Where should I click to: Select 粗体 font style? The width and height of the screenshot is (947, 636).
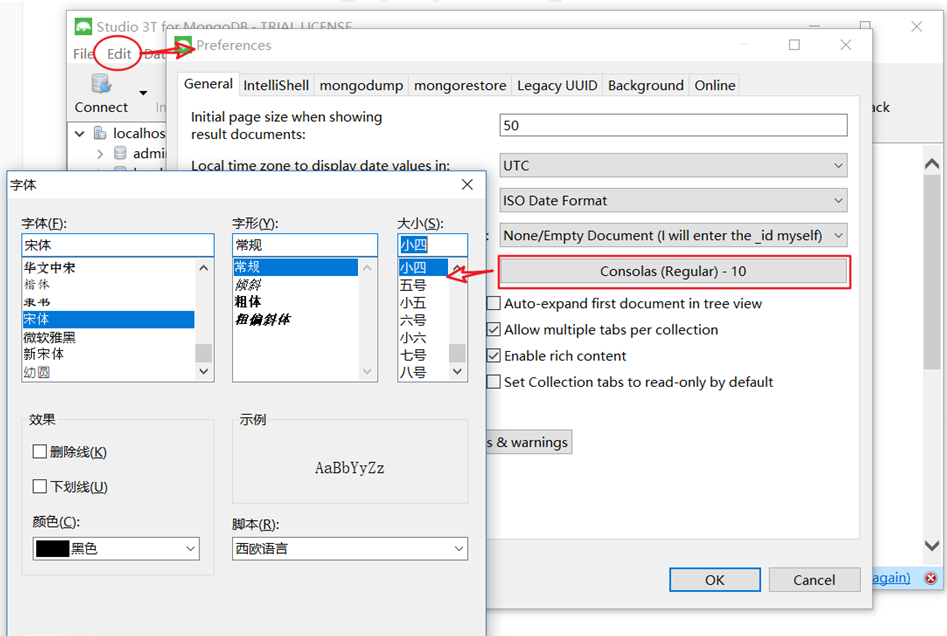[x=295, y=301]
